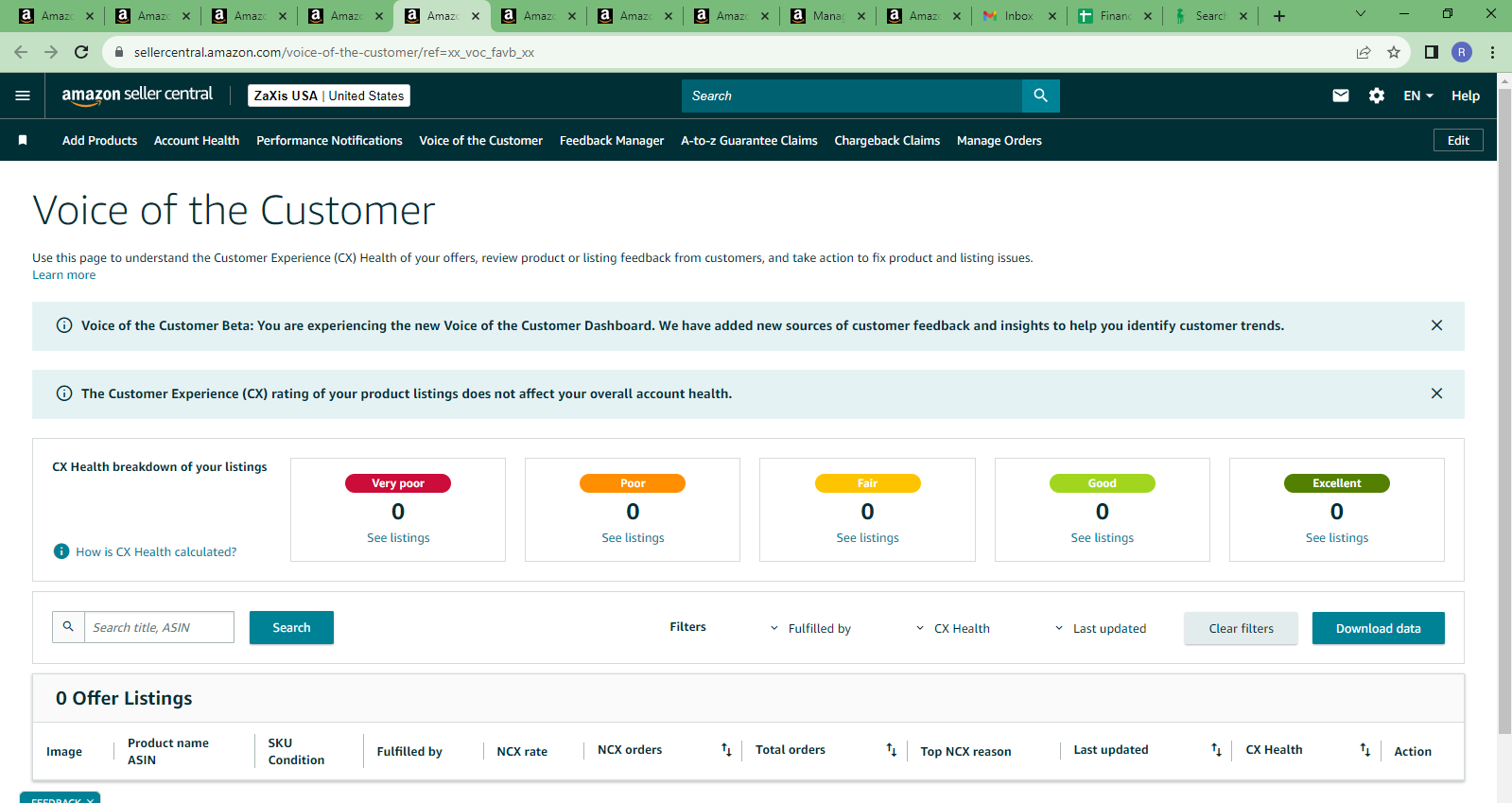Click the teal Search button for listings

coord(291,627)
